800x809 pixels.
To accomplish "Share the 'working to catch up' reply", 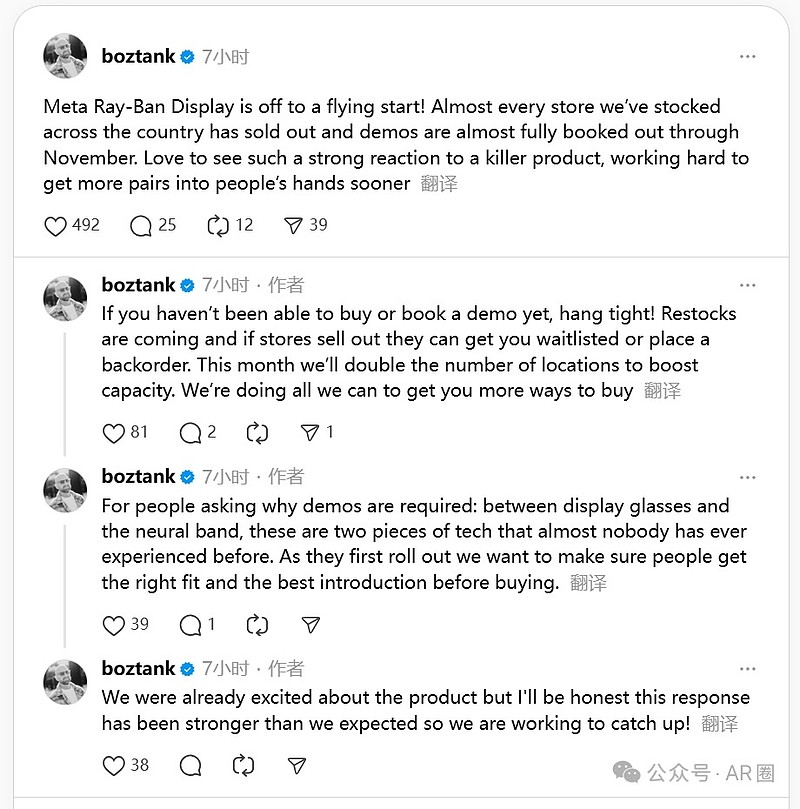I will [x=296, y=766].
